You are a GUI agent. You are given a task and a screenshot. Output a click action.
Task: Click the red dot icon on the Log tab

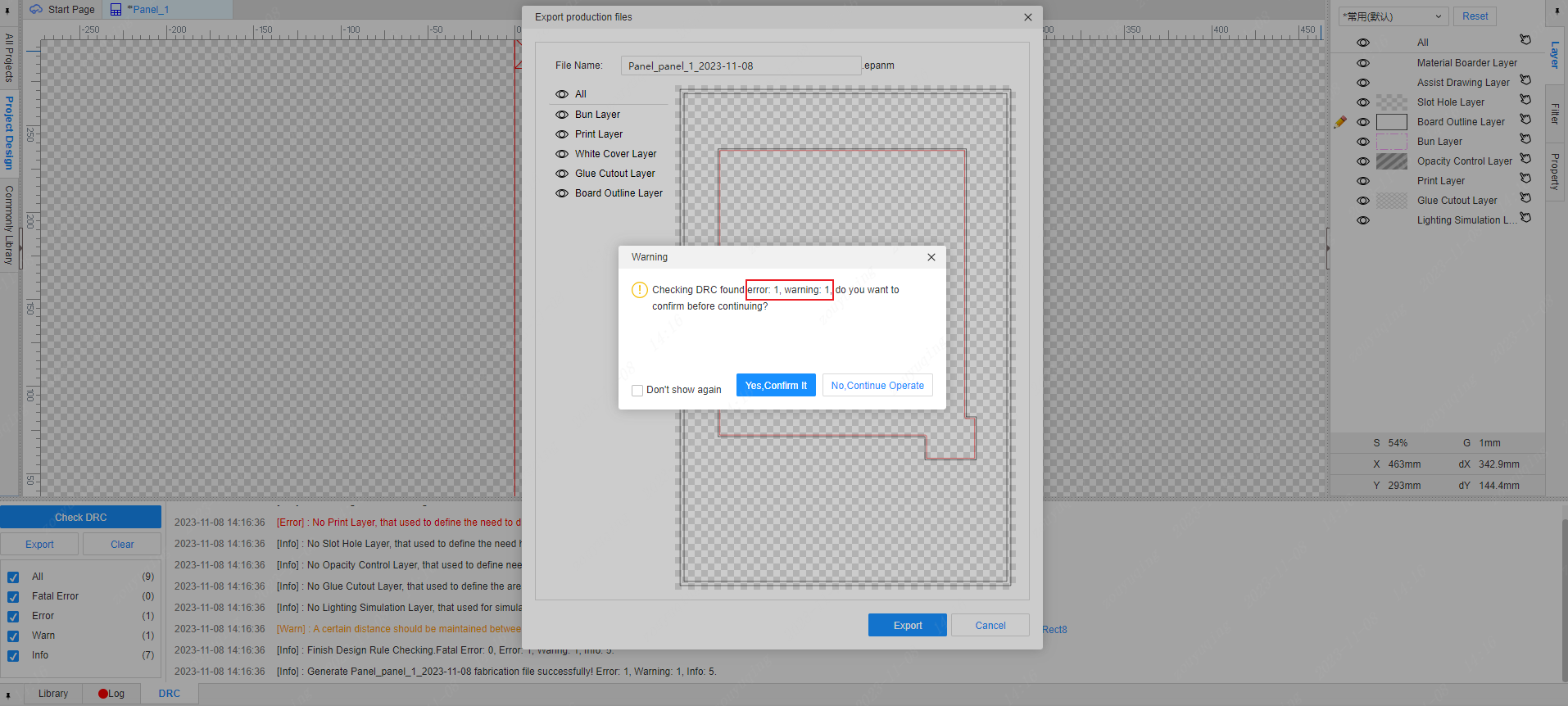pyautogui.click(x=103, y=694)
